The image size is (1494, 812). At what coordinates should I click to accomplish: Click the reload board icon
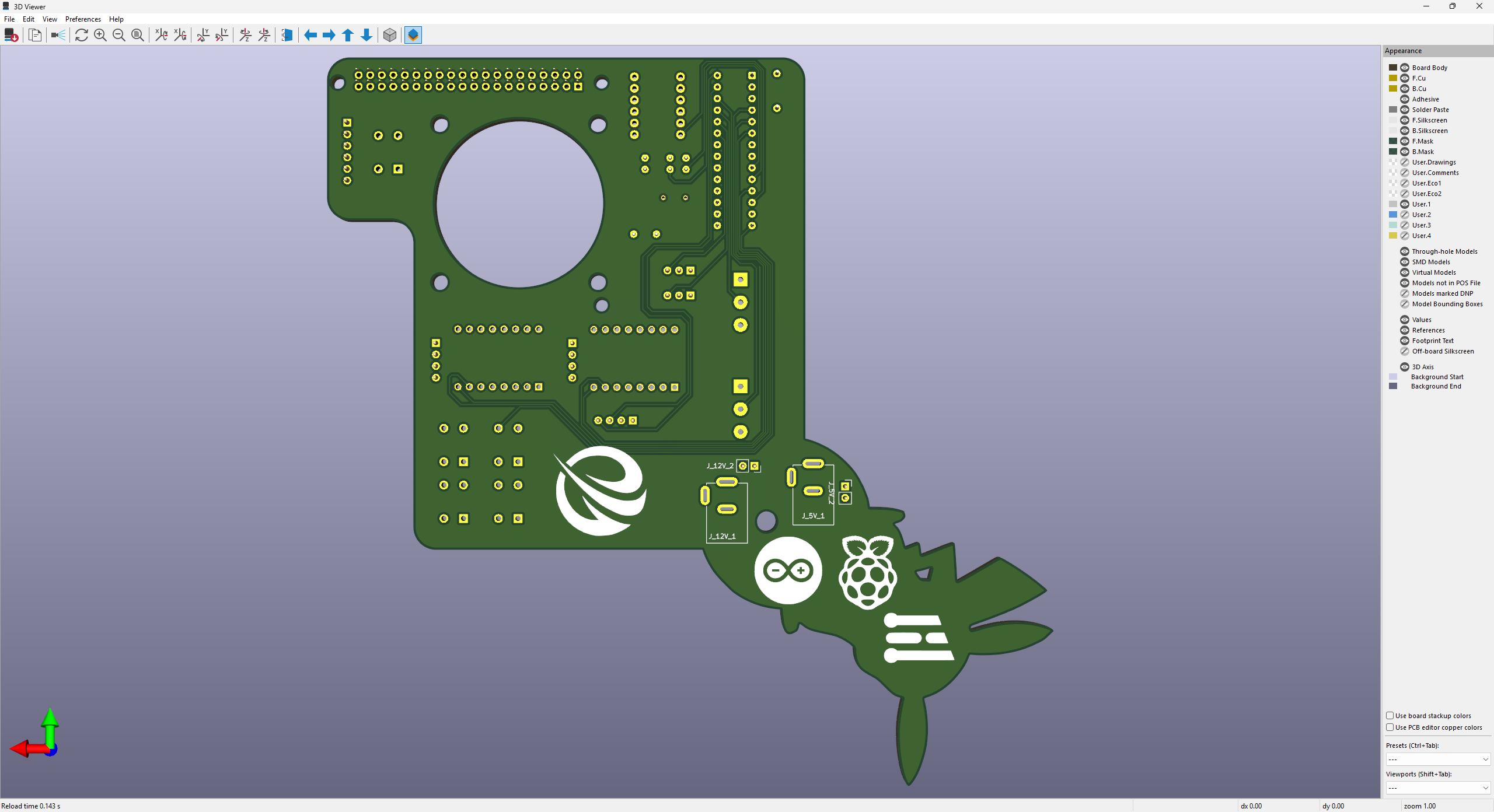pyautogui.click(x=82, y=36)
